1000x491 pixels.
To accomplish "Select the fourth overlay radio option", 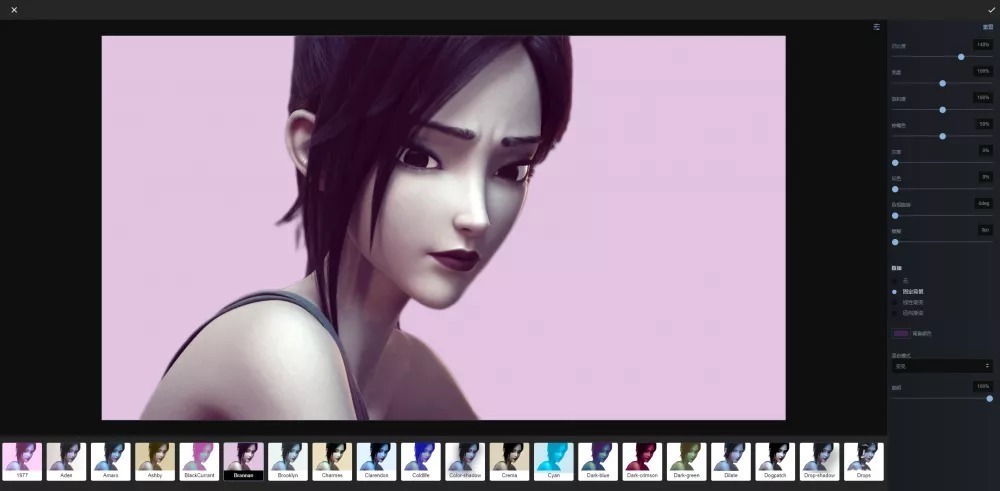I will (895, 313).
